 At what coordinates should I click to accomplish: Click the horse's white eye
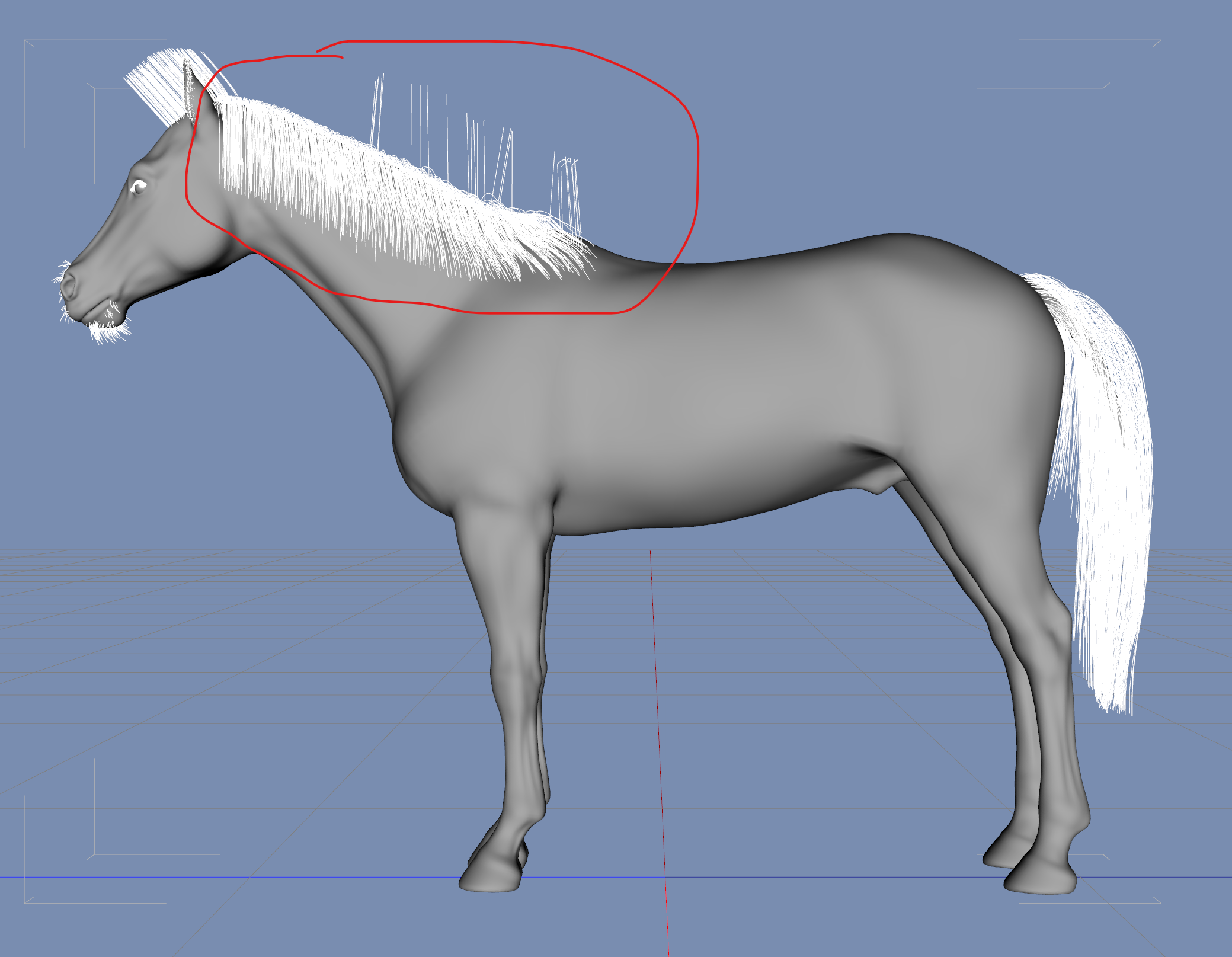[x=138, y=186]
